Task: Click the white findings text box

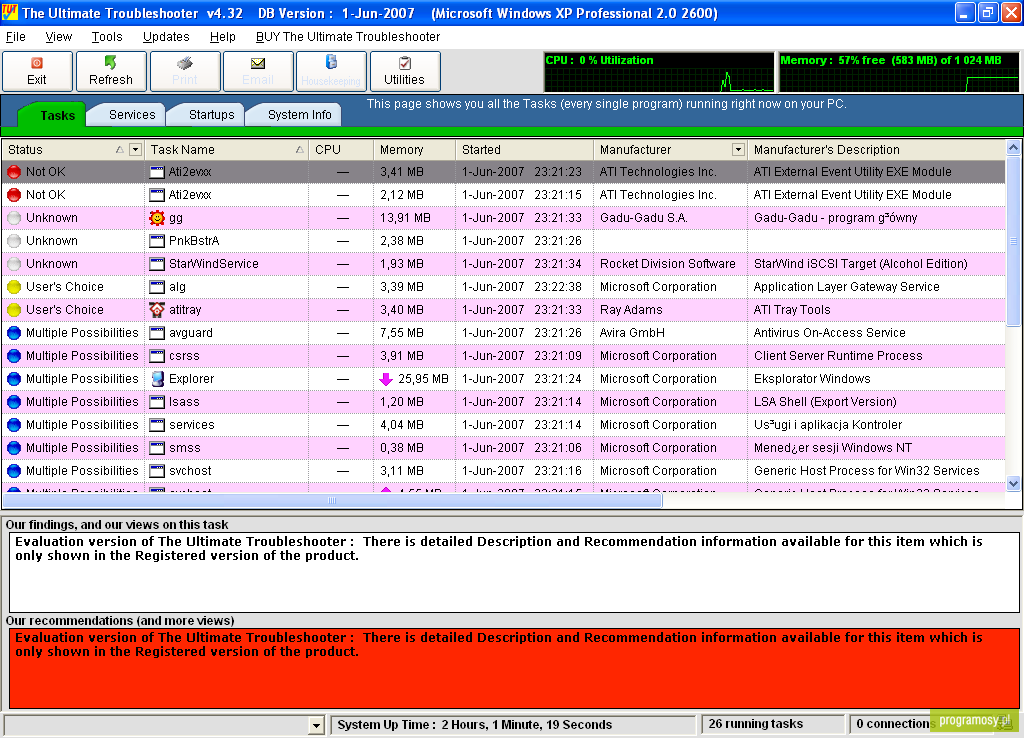Action: pyautogui.click(x=514, y=572)
